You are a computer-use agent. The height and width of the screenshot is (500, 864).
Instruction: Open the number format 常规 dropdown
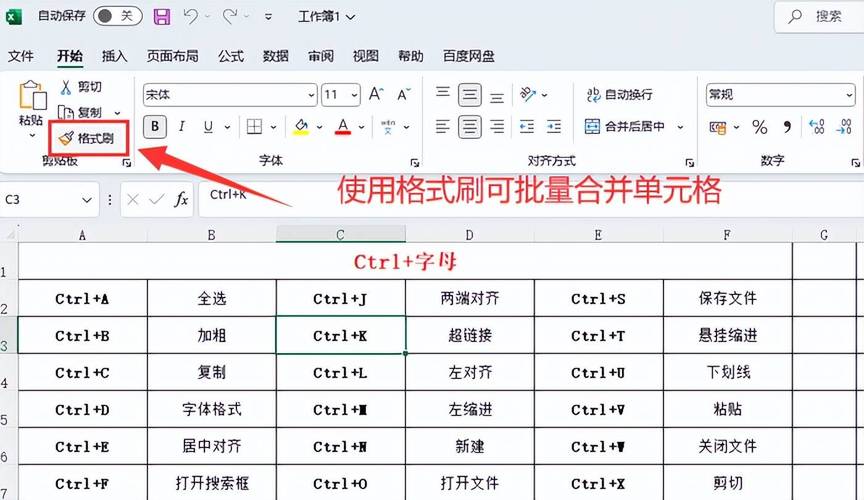848,95
